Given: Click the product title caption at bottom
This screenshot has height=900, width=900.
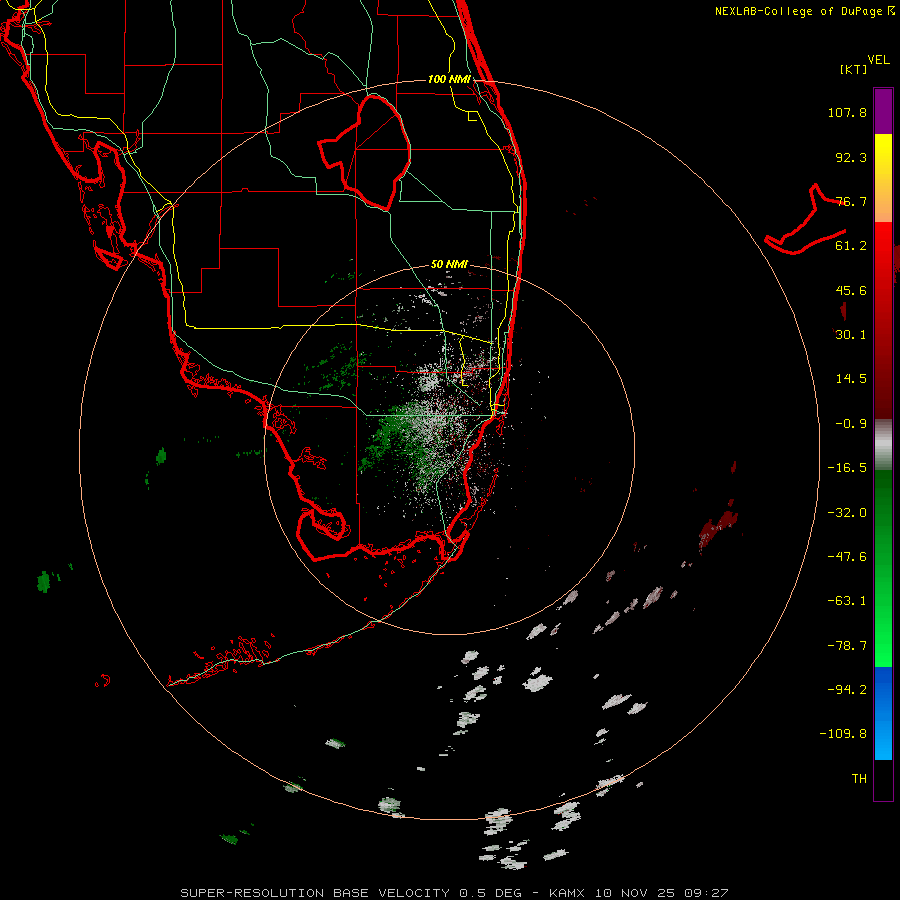Looking at the screenshot, I should pyautogui.click(x=454, y=893).
